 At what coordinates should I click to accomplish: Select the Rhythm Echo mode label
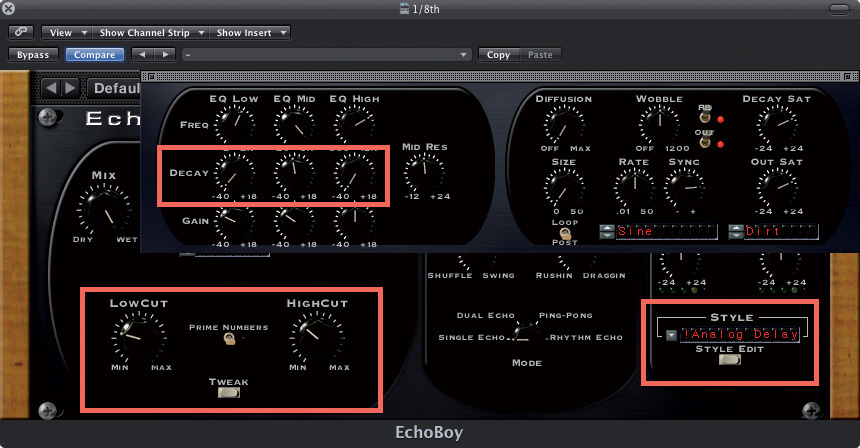click(586, 337)
